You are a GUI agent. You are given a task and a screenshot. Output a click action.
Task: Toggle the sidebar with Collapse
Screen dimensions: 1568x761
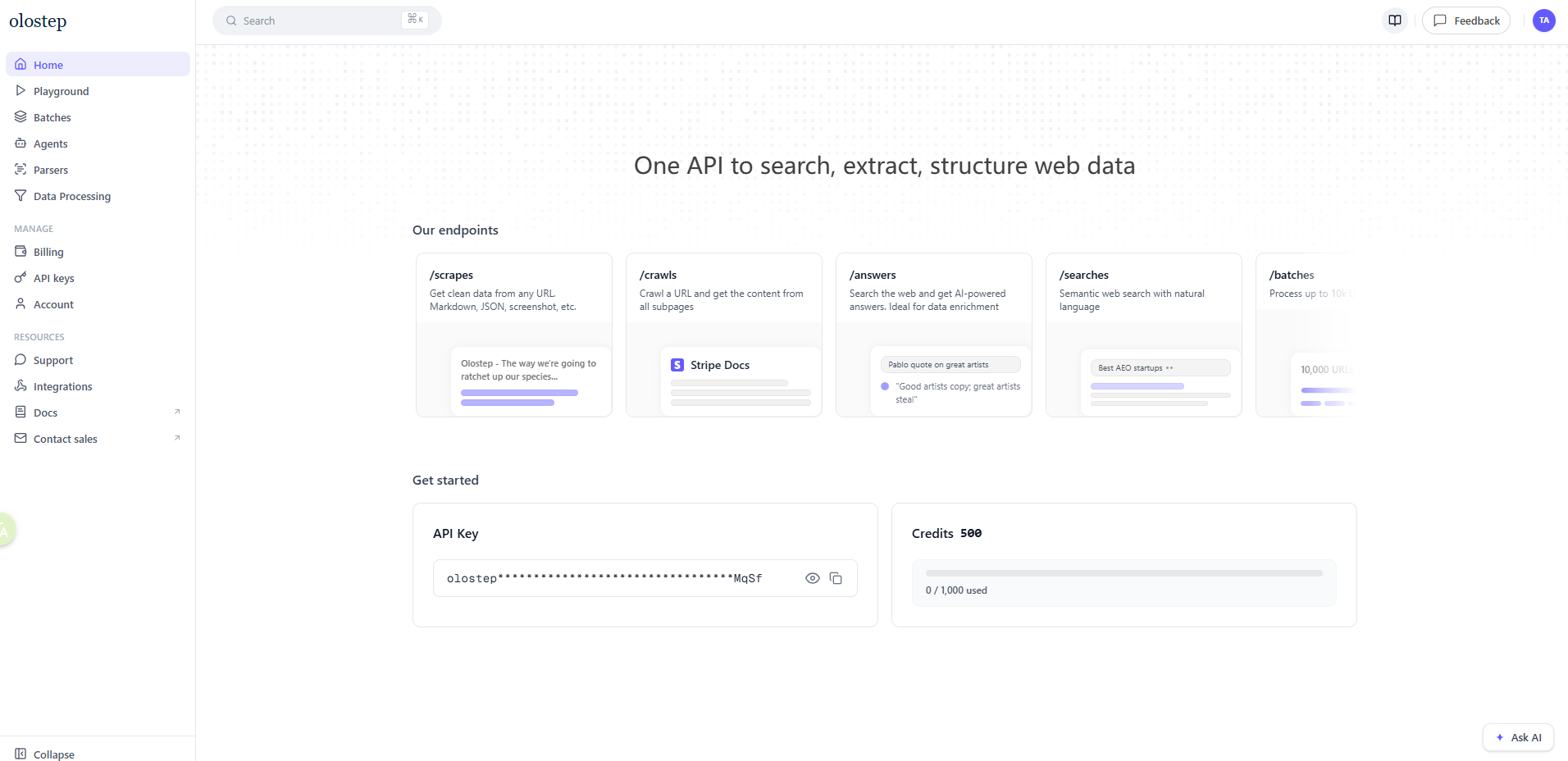45,754
